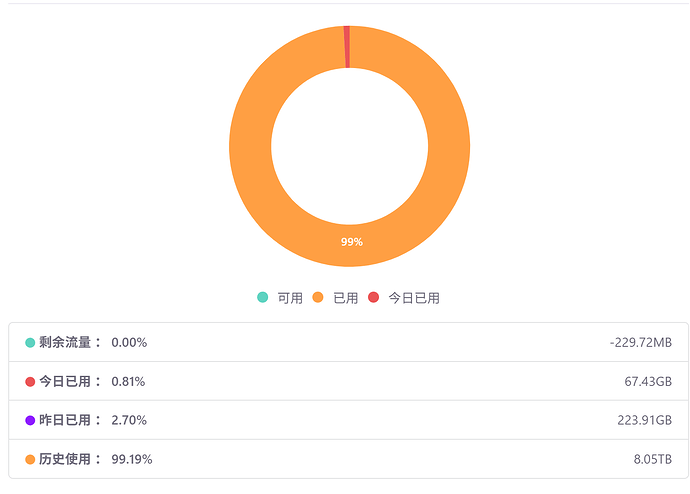Click the teal 可用 legend dot
This screenshot has width=690, height=494.
point(262,297)
